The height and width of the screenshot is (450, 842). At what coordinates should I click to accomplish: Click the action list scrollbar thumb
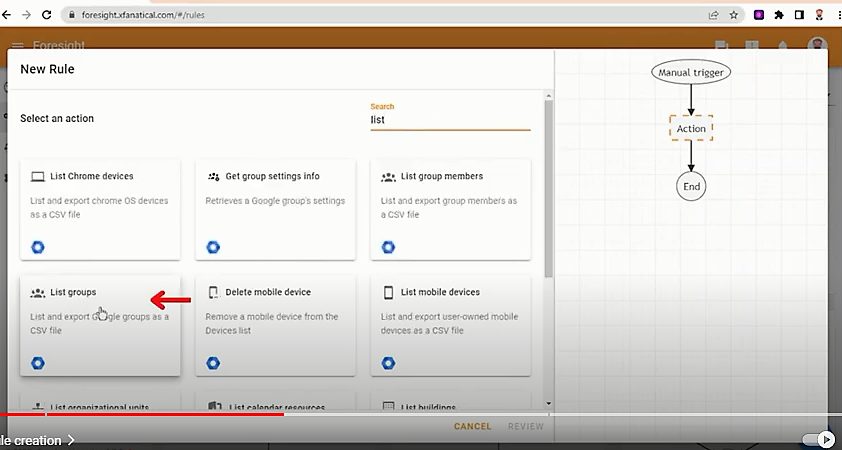[x=548, y=189]
